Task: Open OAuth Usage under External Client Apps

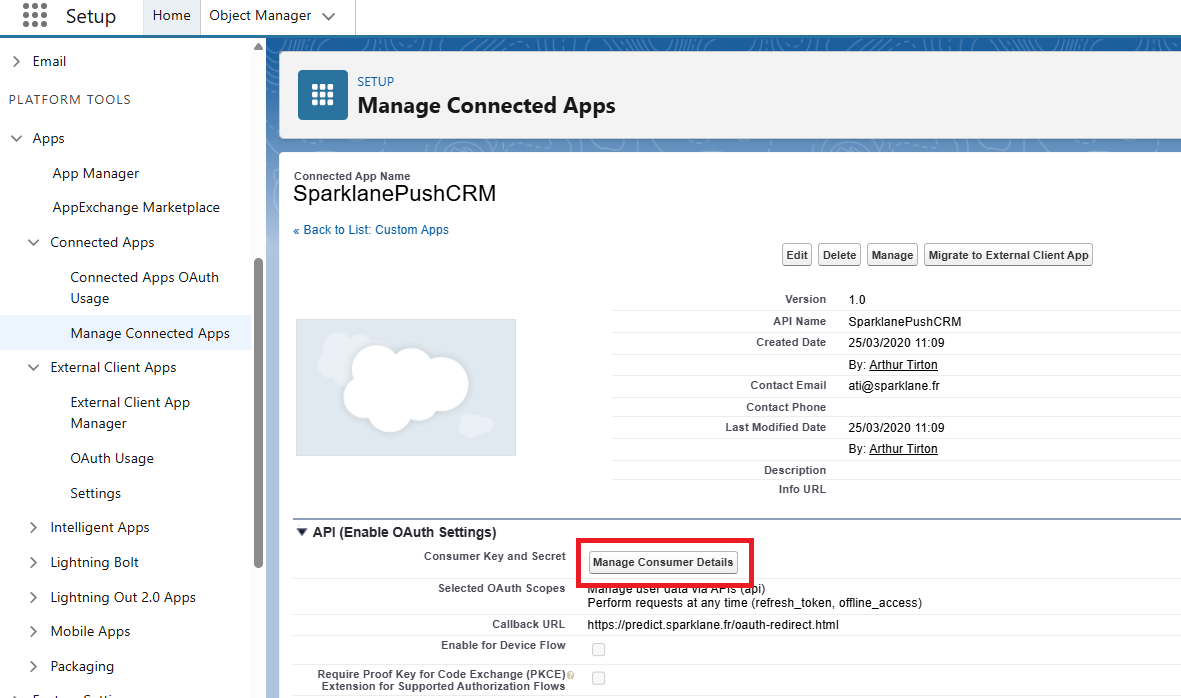Action: click(x=112, y=459)
